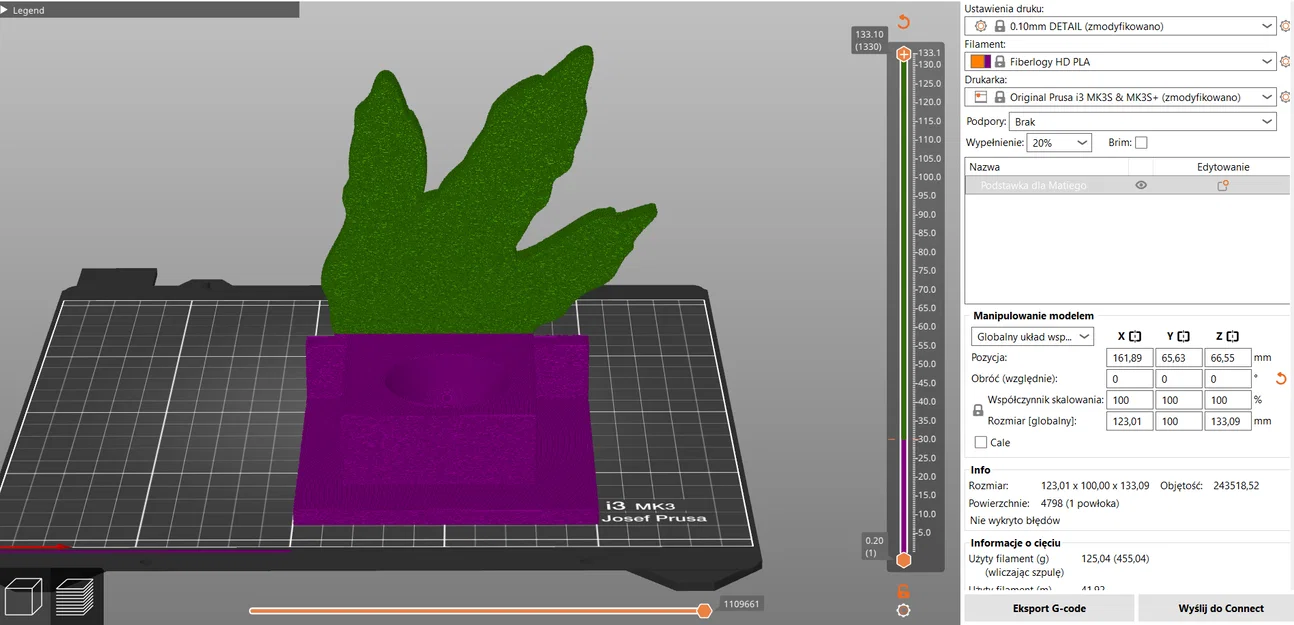Click the orange reset arrow above the layer slider

904,22
